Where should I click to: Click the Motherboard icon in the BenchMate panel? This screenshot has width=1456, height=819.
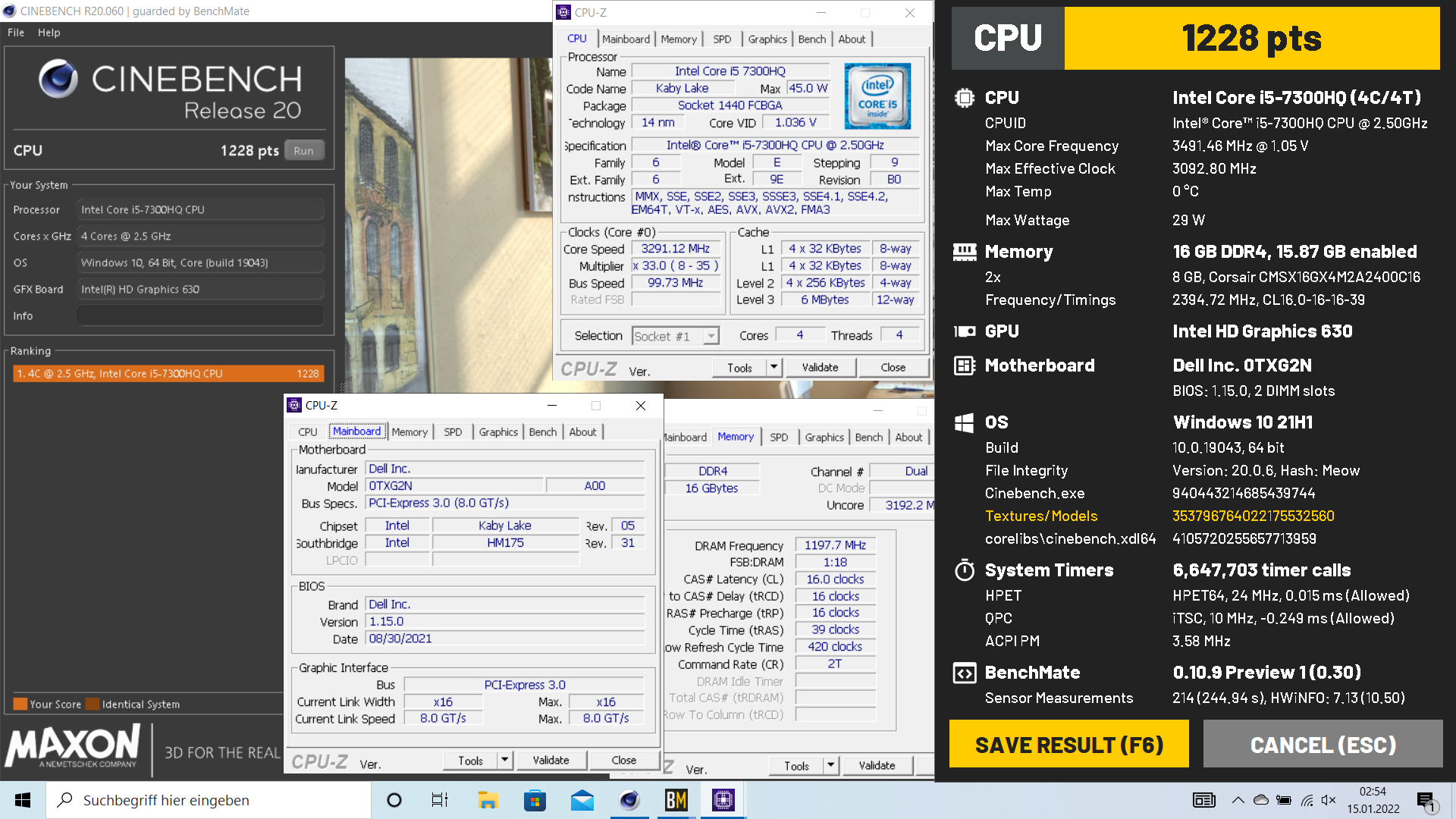pos(965,366)
